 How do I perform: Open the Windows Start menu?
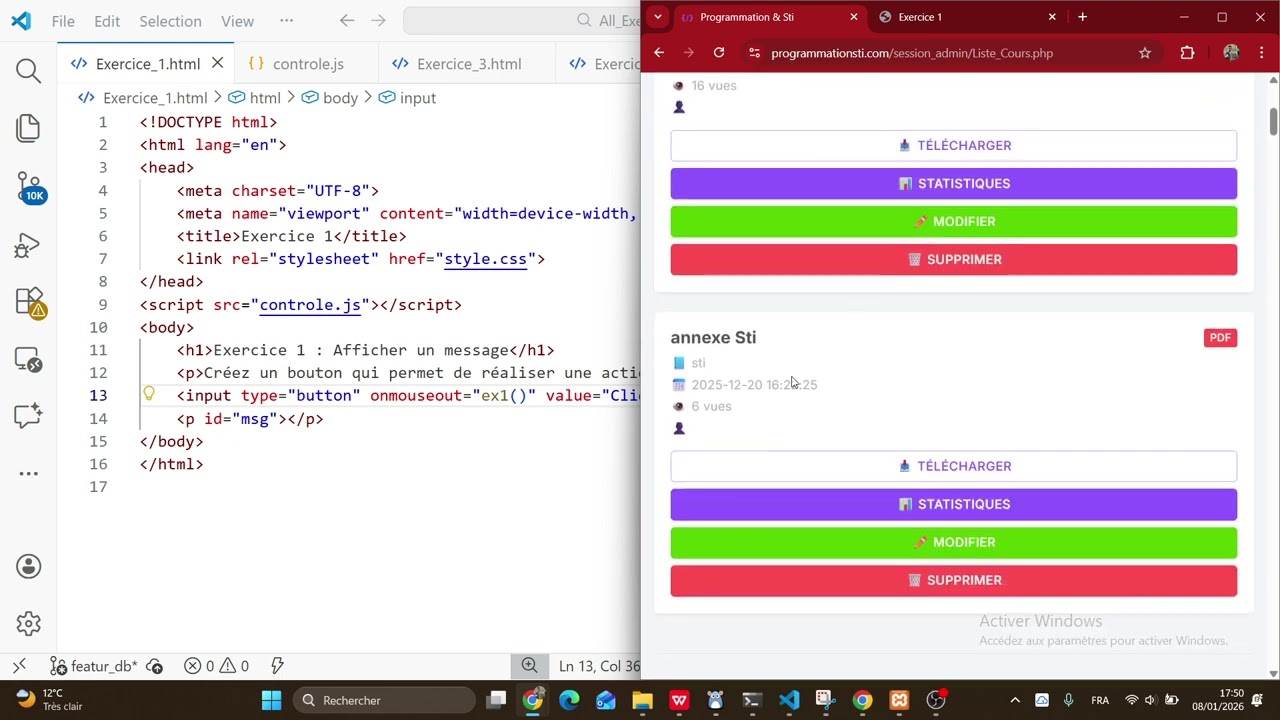pyautogui.click(x=271, y=700)
